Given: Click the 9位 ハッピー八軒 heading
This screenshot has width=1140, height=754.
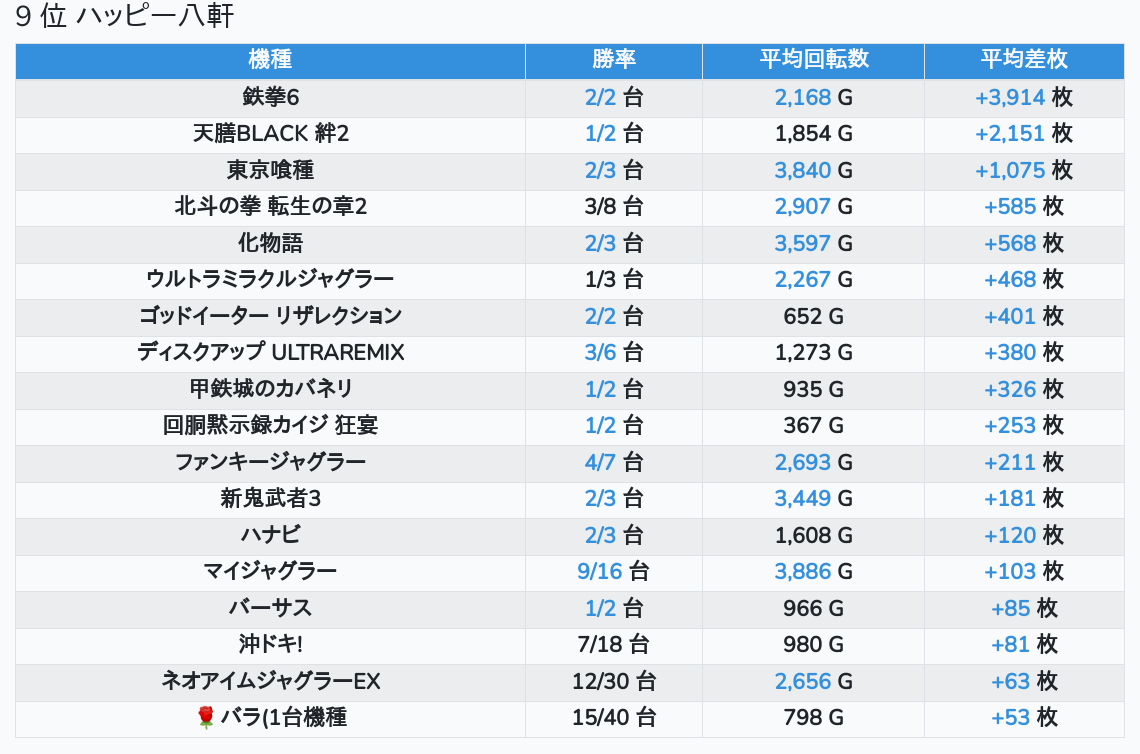Looking at the screenshot, I should coord(125,17).
